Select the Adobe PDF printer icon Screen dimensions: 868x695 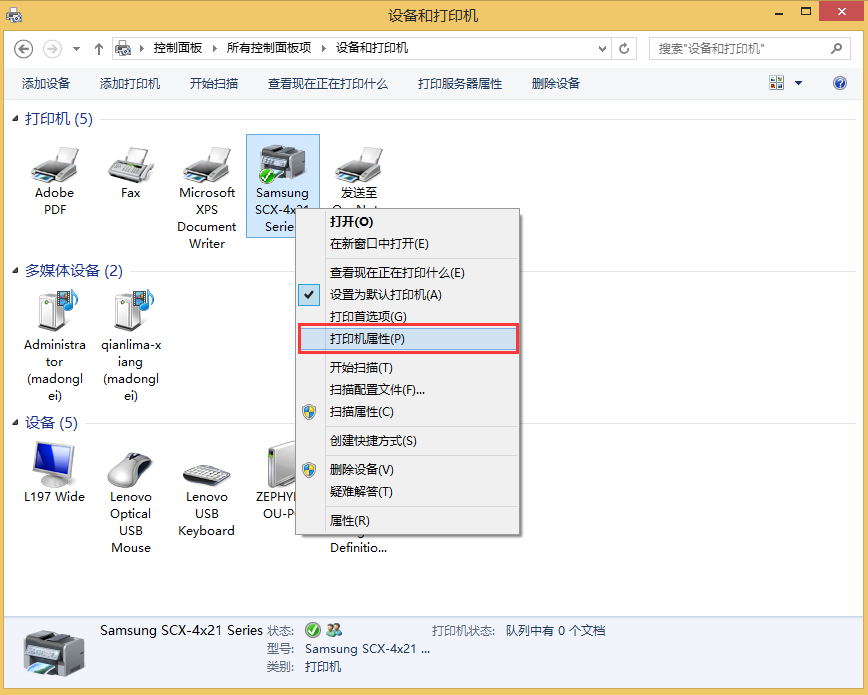click(54, 164)
